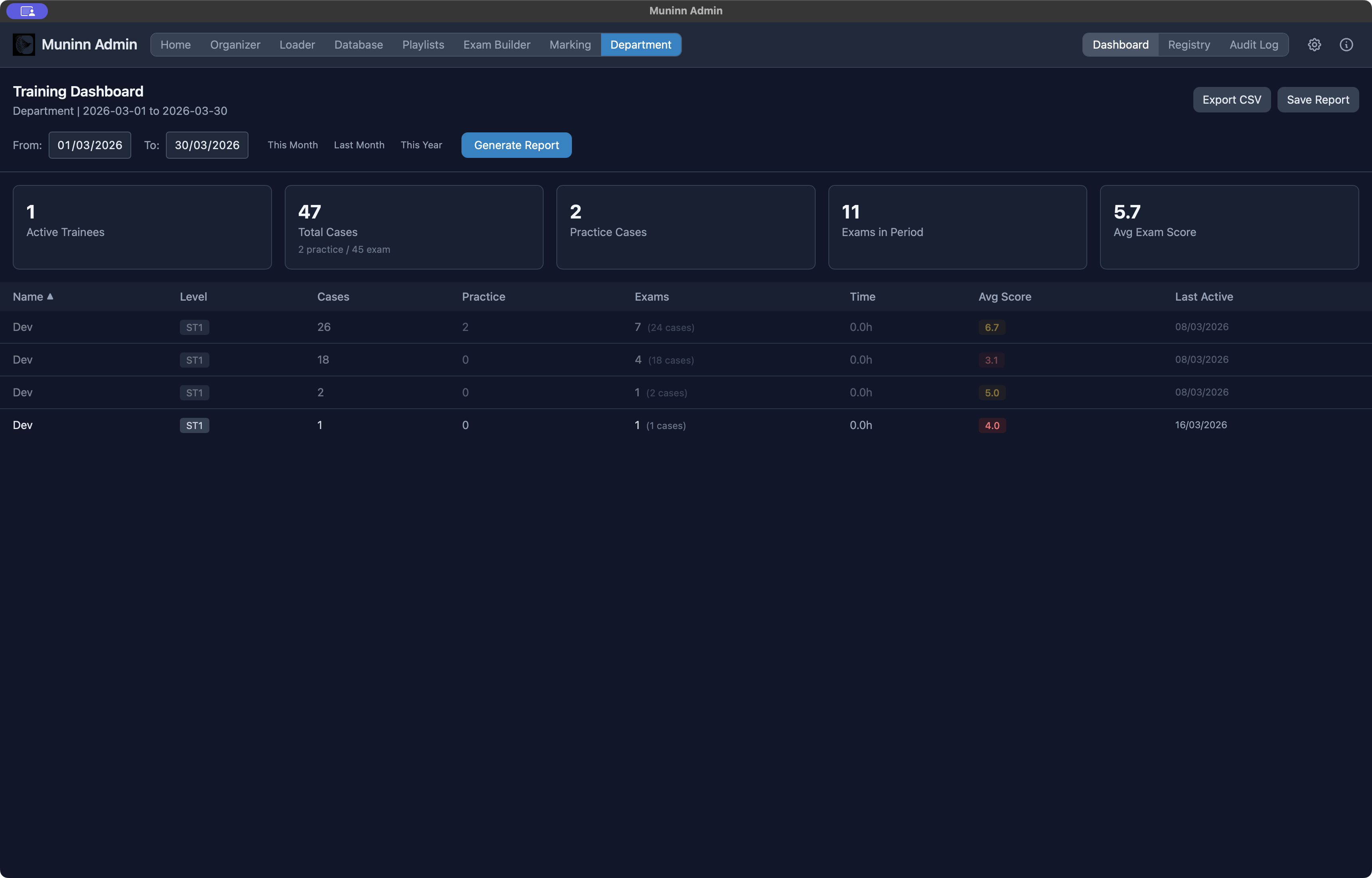This screenshot has width=1372, height=878.
Task: Click the ST1 badge in 16/03/2026 row
Action: (x=195, y=425)
